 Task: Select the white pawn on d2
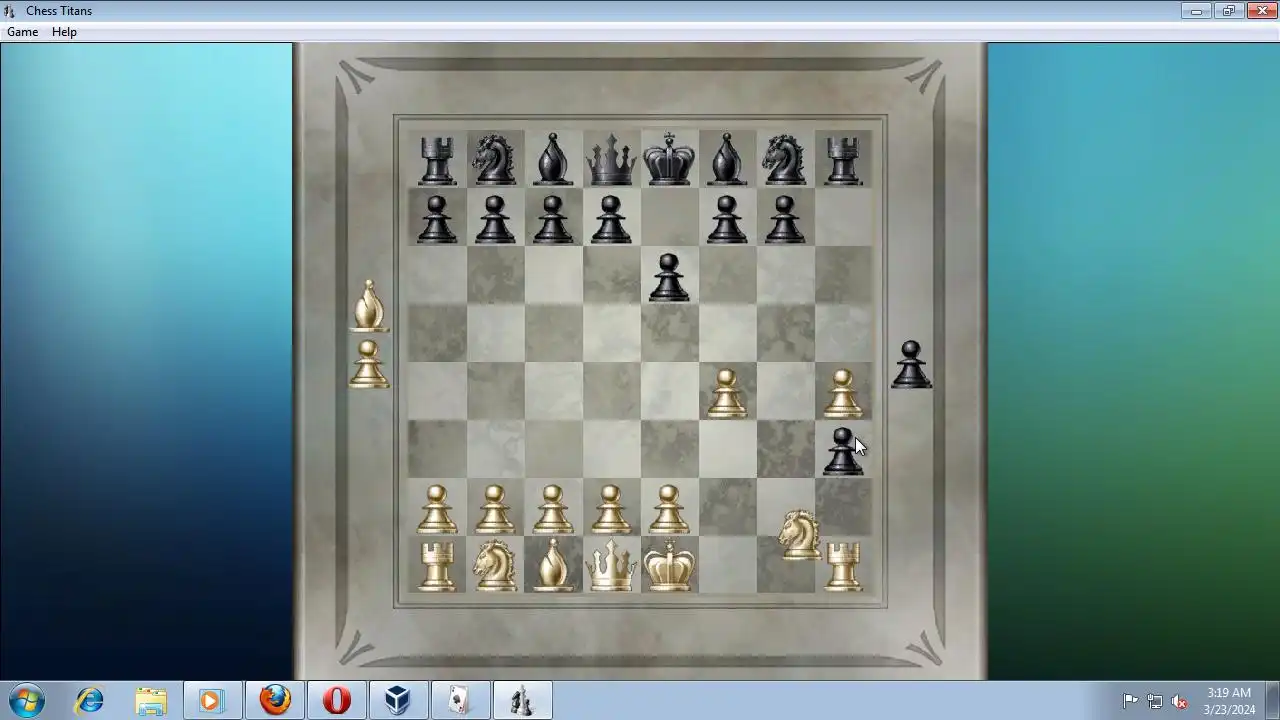[x=611, y=509]
